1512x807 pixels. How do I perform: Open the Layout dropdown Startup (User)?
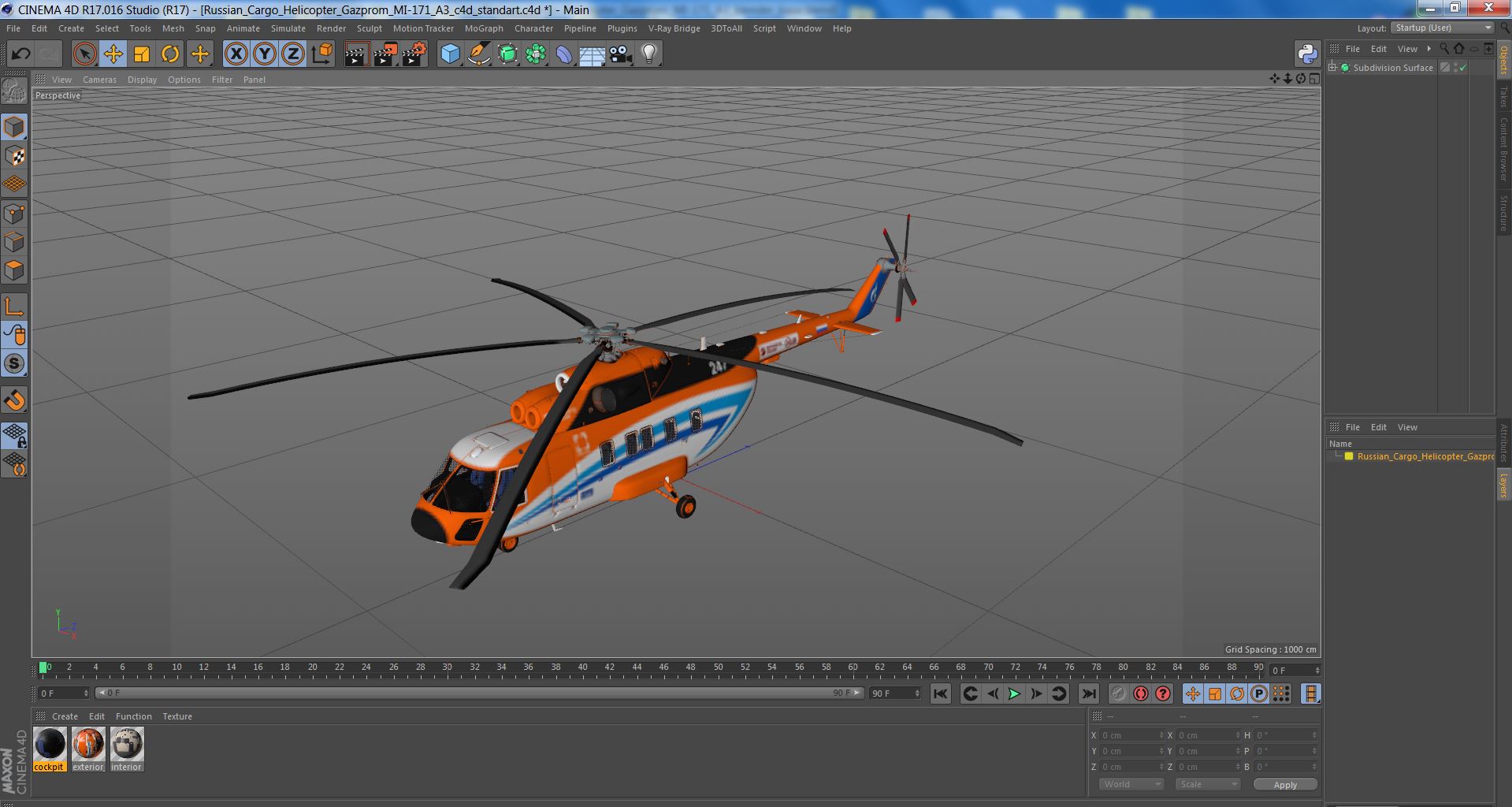click(1442, 28)
